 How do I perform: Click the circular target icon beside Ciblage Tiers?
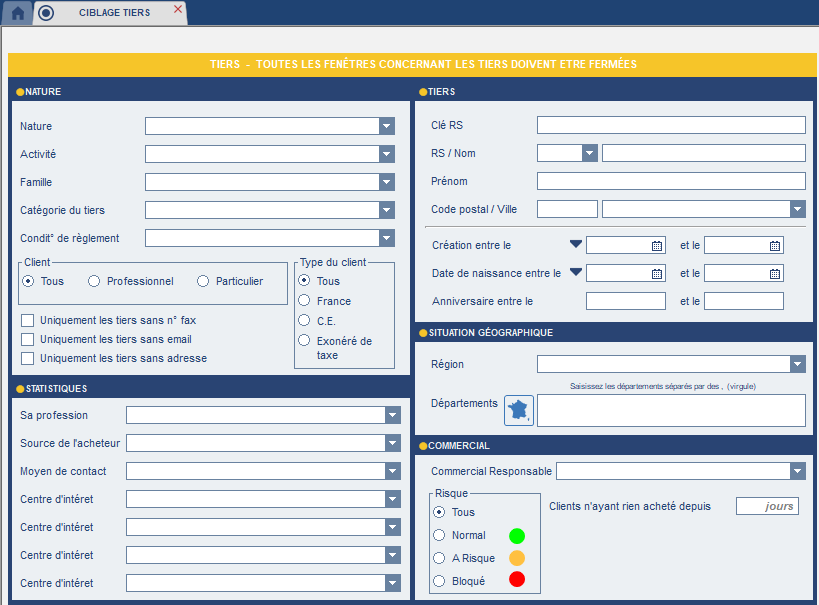tap(46, 13)
